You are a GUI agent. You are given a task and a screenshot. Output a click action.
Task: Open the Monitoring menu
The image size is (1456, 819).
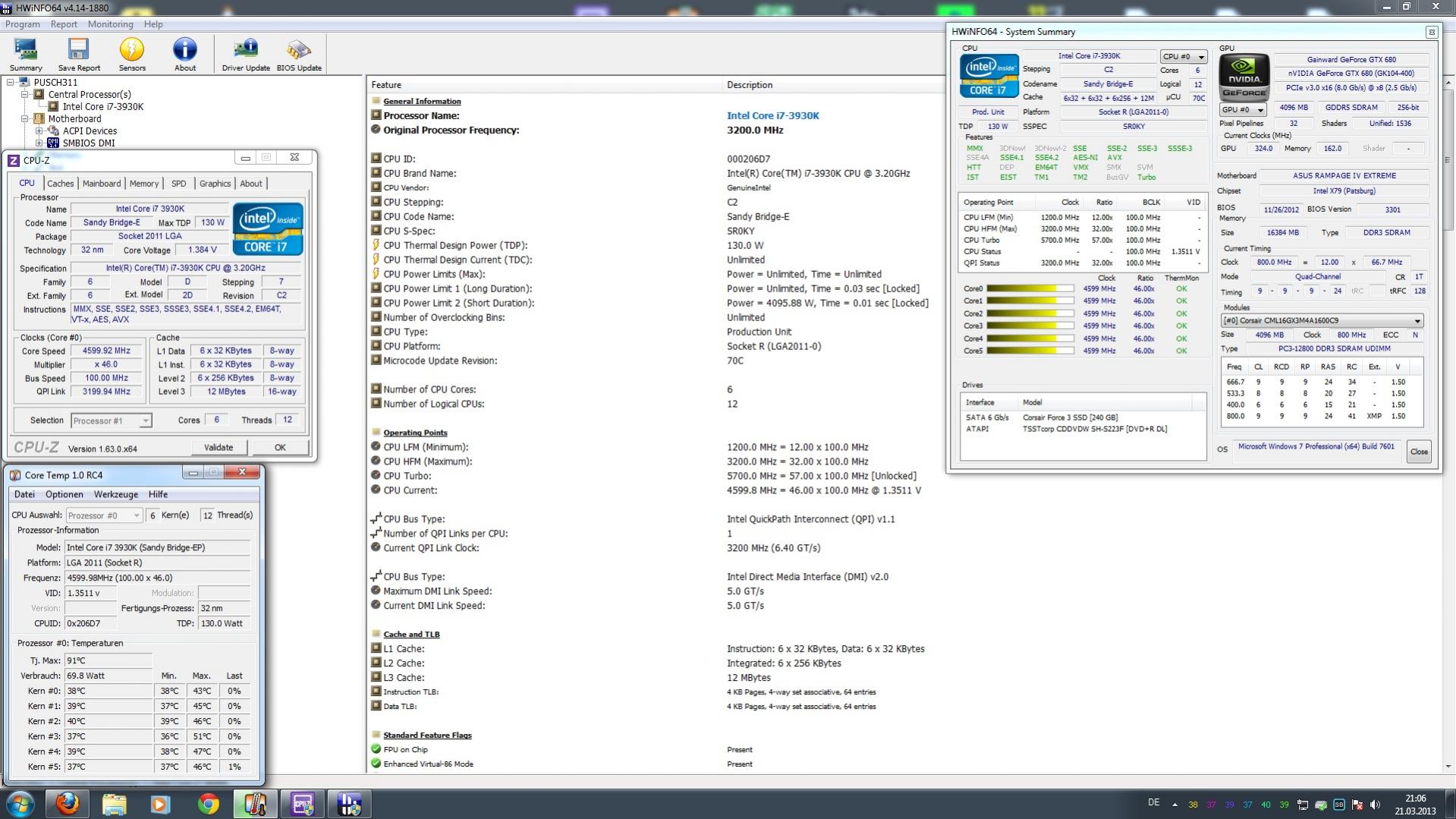[110, 24]
